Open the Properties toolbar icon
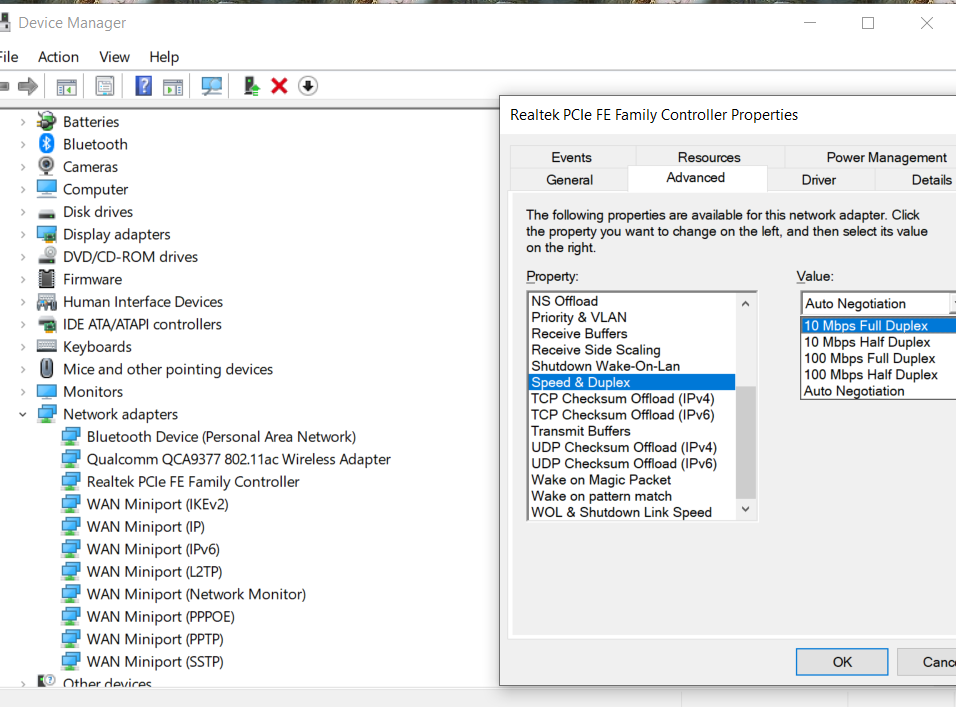Viewport: 956px width, 707px height. [105, 87]
